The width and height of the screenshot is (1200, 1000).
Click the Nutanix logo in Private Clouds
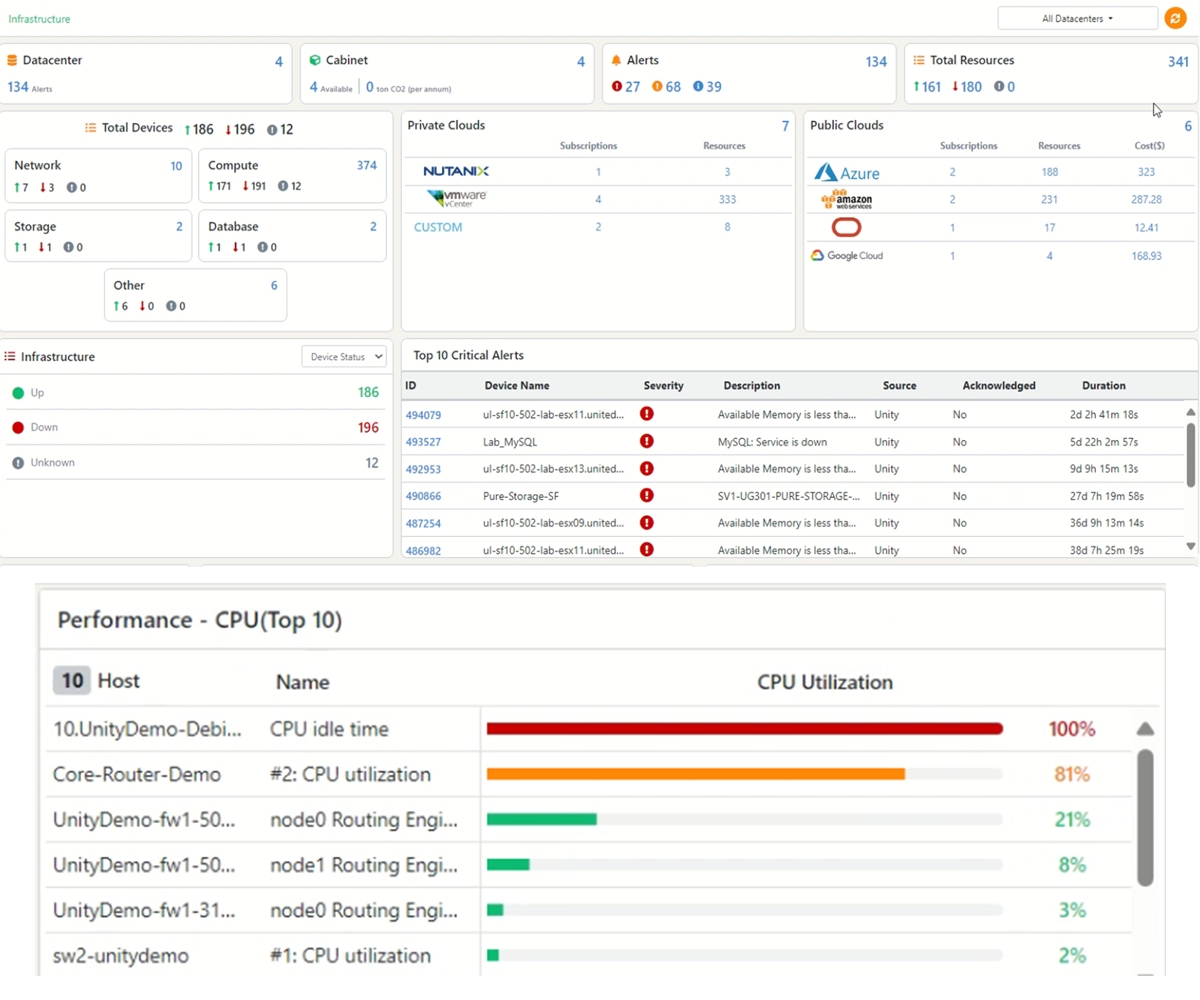coord(455,172)
